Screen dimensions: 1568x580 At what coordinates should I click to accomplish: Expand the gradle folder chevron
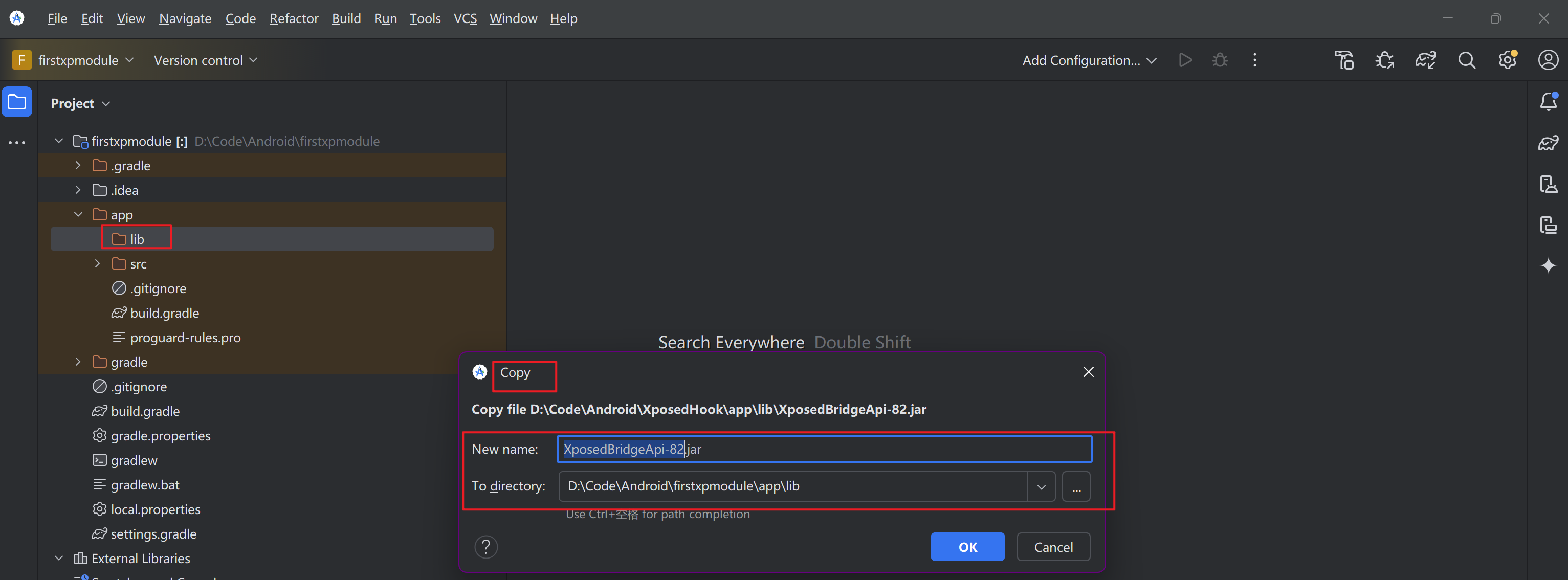(x=78, y=362)
